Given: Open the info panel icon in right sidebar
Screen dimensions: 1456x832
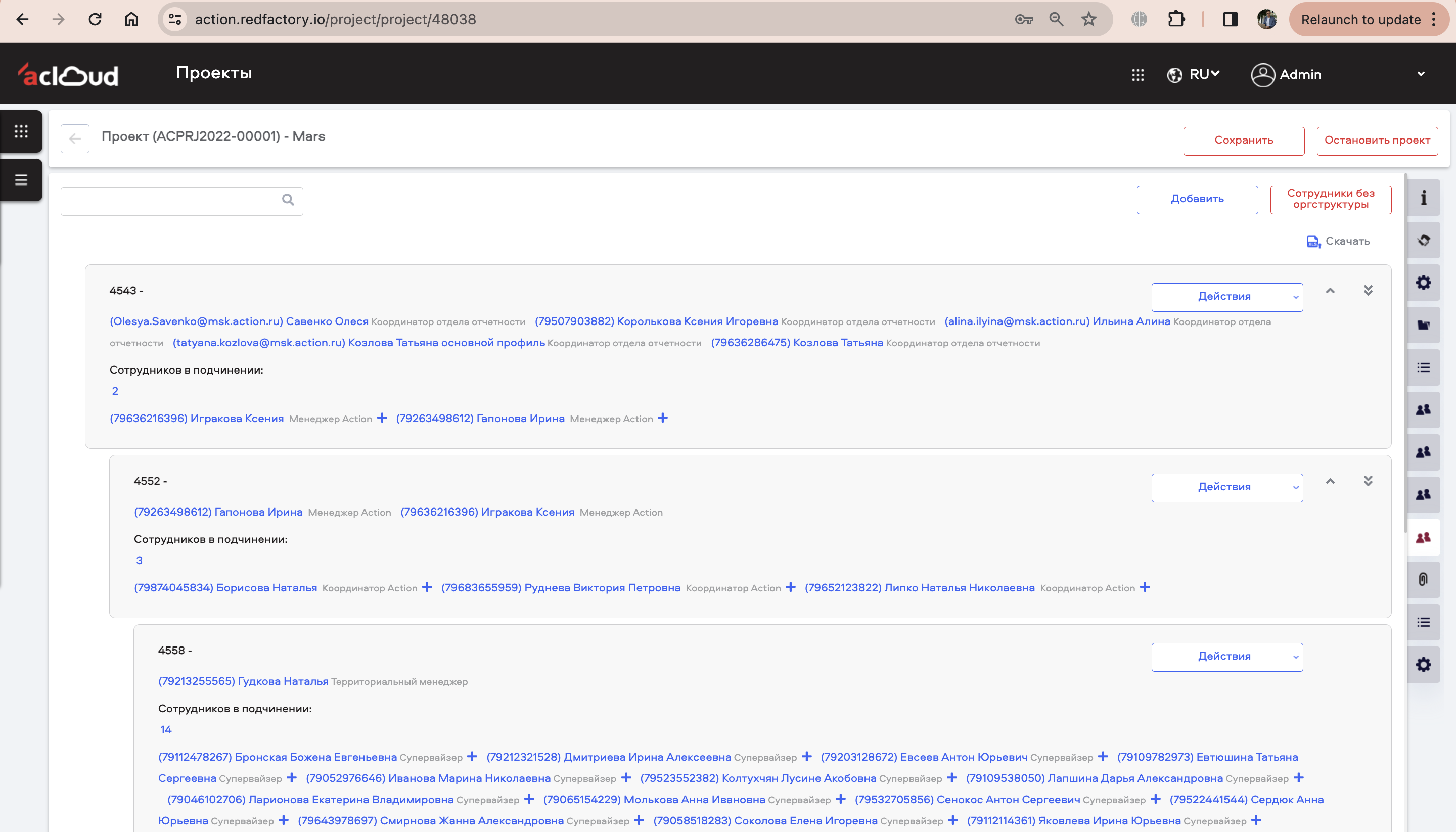Looking at the screenshot, I should click(x=1424, y=198).
